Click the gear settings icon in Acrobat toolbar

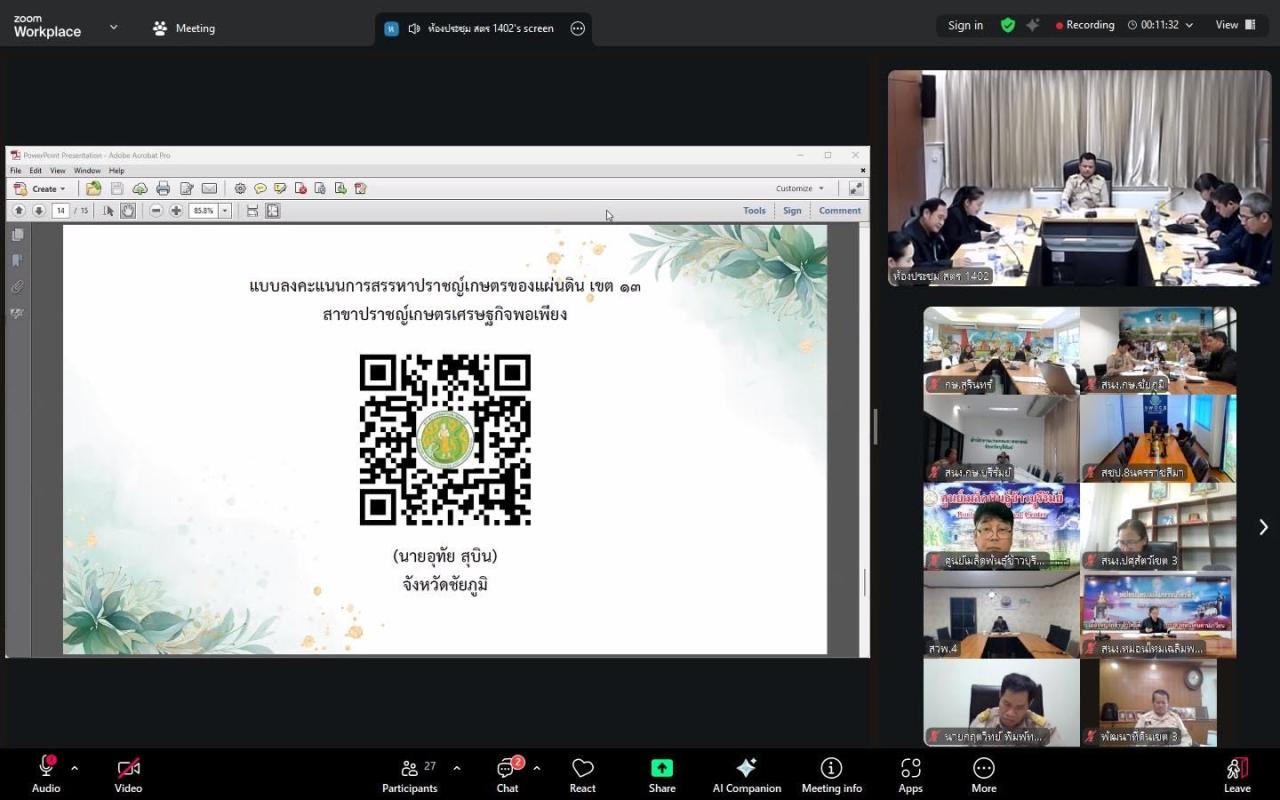point(240,188)
